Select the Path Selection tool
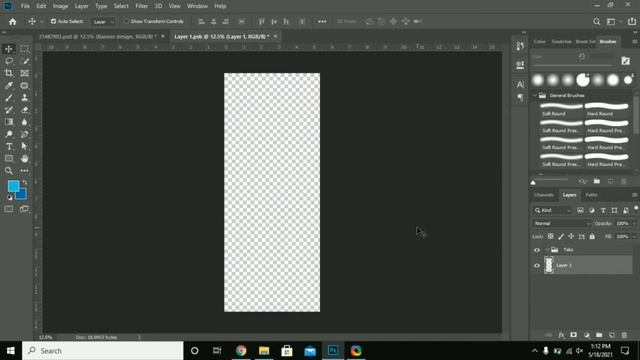The width and height of the screenshot is (640, 360). coord(24,147)
